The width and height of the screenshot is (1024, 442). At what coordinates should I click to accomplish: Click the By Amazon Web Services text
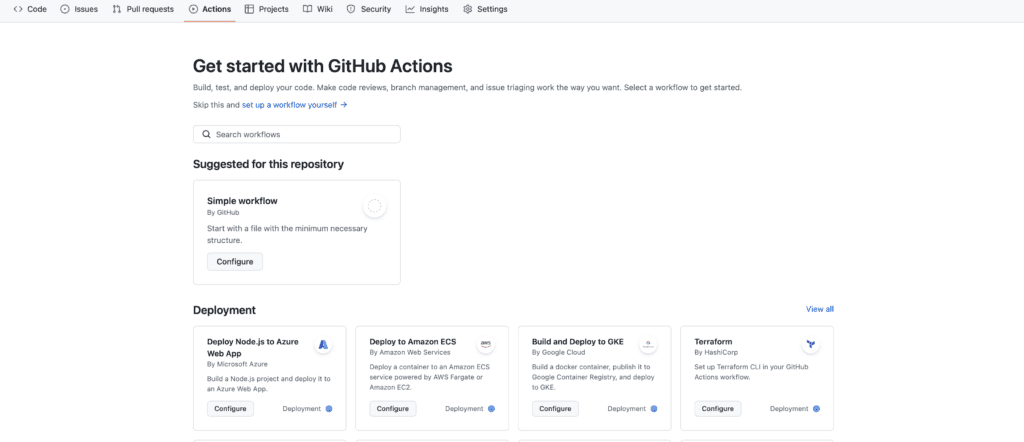point(410,353)
